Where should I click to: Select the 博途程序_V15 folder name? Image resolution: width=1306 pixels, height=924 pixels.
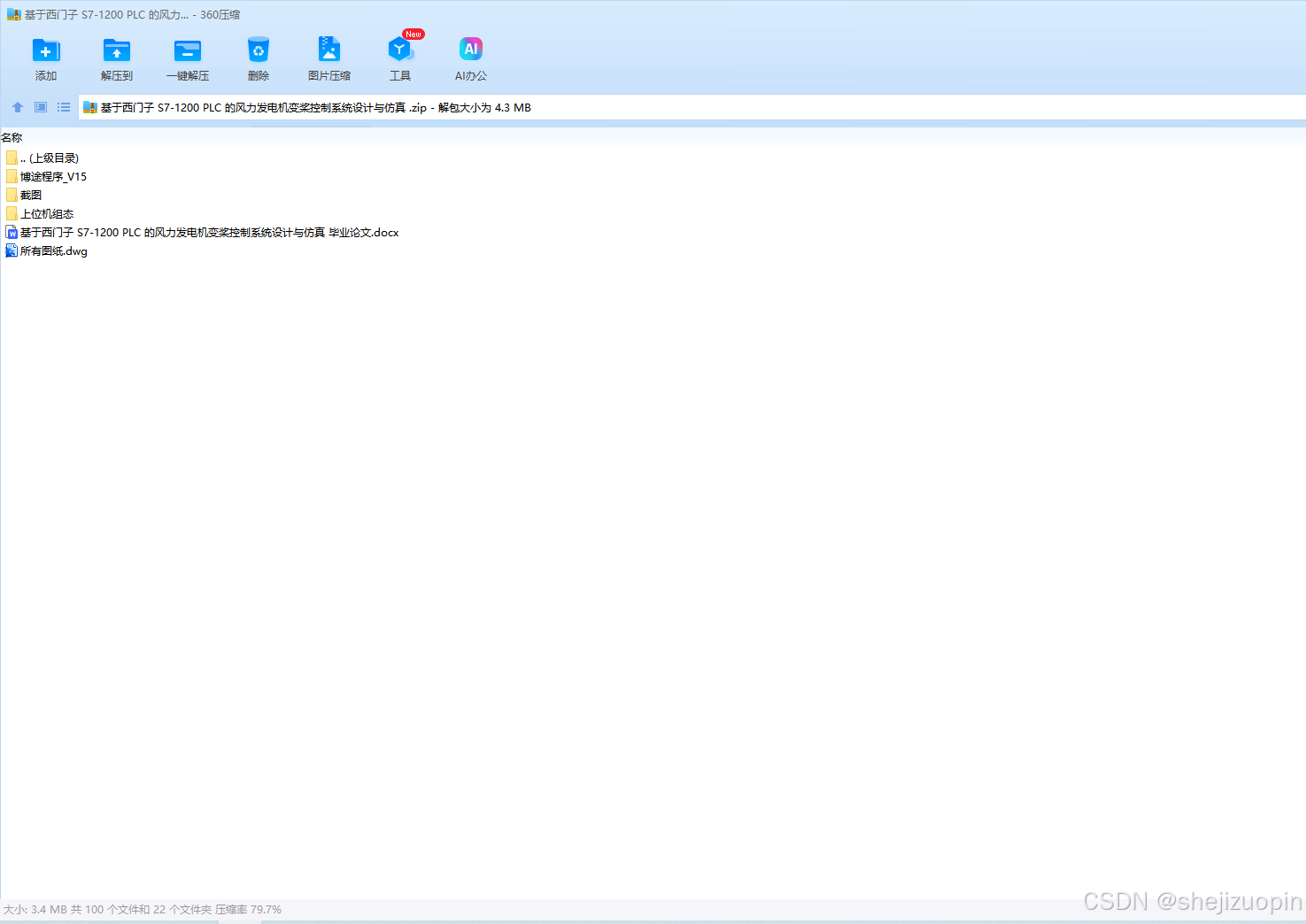[x=53, y=177]
